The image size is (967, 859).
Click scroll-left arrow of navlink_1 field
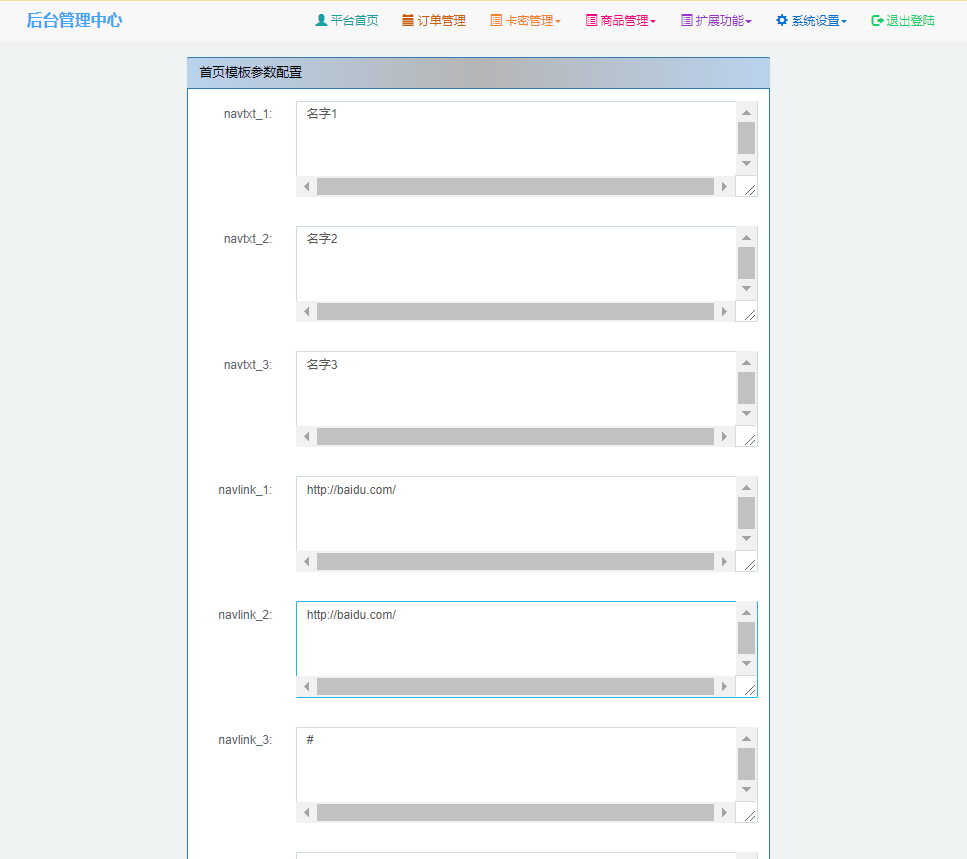tap(307, 562)
